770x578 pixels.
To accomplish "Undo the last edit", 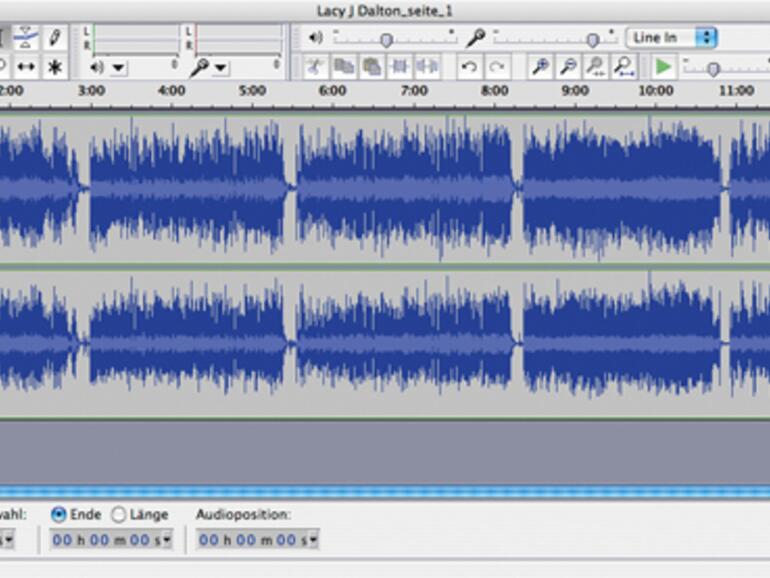I will [468, 67].
